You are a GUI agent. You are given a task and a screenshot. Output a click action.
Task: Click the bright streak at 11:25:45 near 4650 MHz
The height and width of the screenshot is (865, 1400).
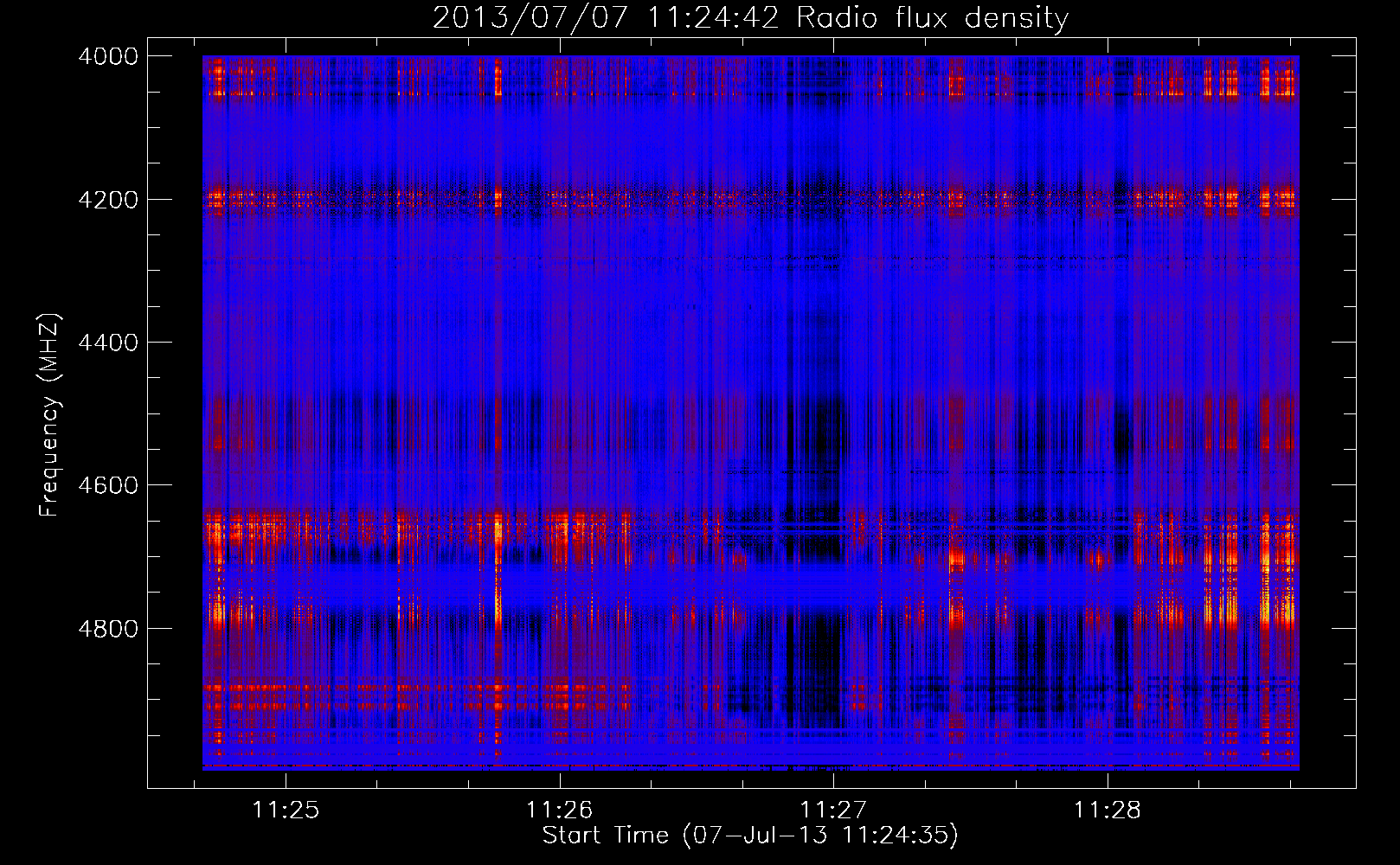498,536
